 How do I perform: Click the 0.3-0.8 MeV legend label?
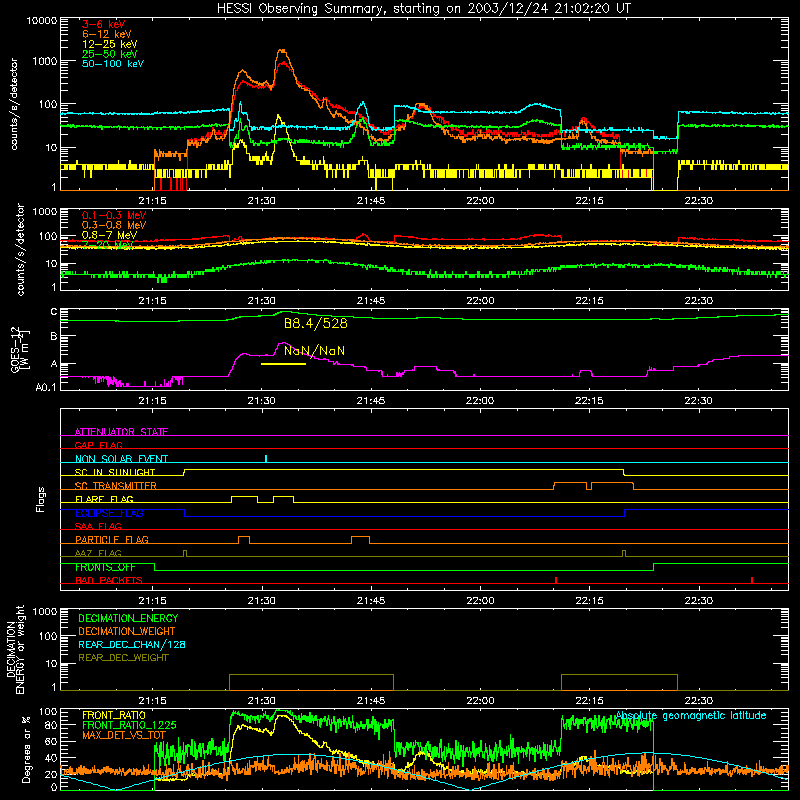tap(114, 225)
